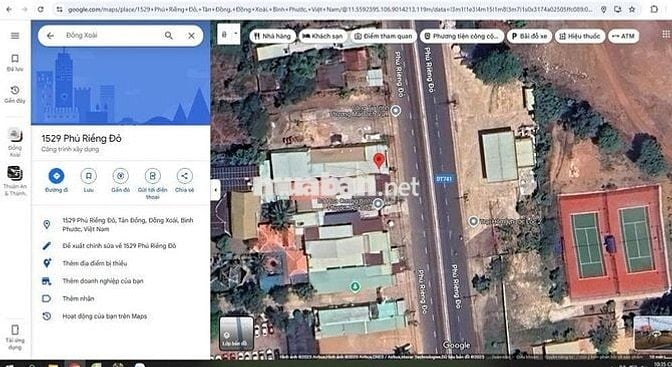Click the Lưu bookmark icon for this place
Screen dimensions: 672x367
click(88, 176)
